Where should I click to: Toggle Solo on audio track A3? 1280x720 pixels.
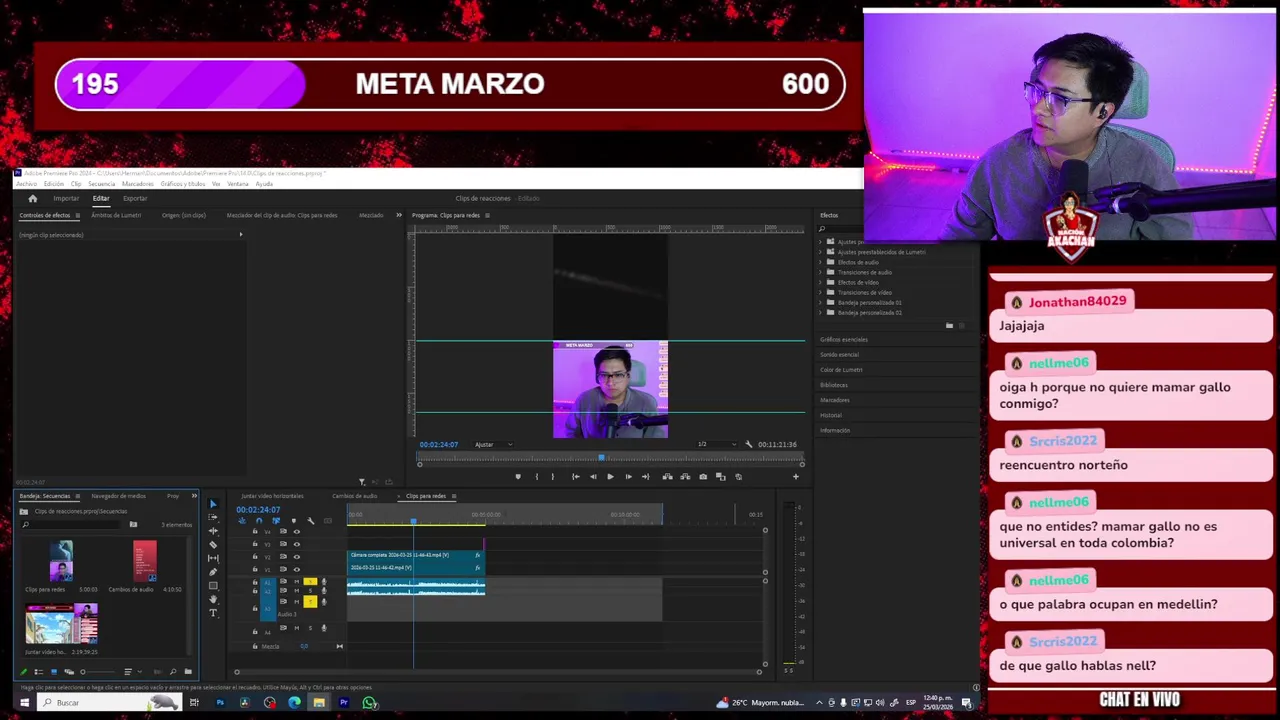click(x=310, y=602)
